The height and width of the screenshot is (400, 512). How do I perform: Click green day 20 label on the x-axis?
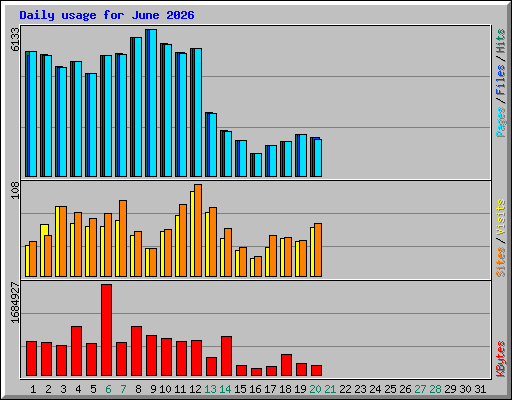[x=315, y=389]
